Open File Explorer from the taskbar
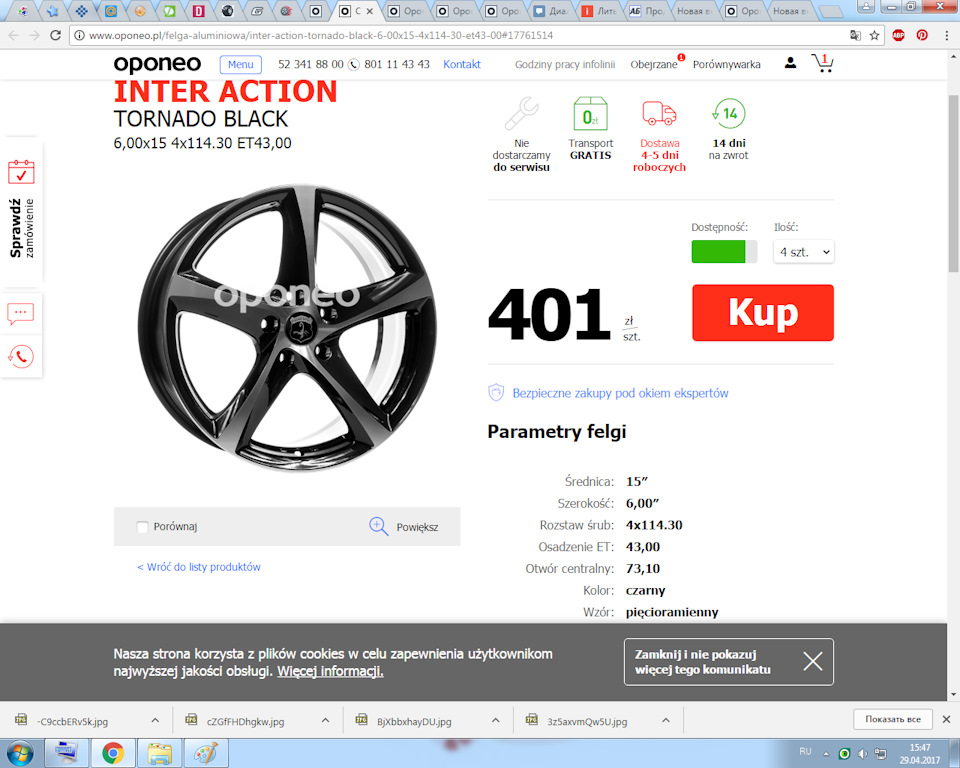Screen dimensions: 960x768 click(159, 753)
